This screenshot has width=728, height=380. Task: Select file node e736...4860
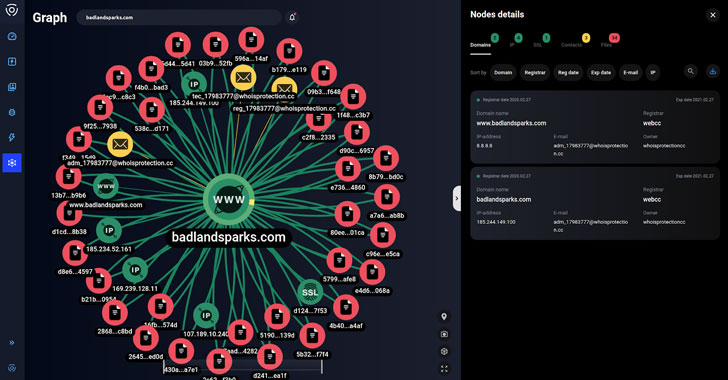pos(348,169)
